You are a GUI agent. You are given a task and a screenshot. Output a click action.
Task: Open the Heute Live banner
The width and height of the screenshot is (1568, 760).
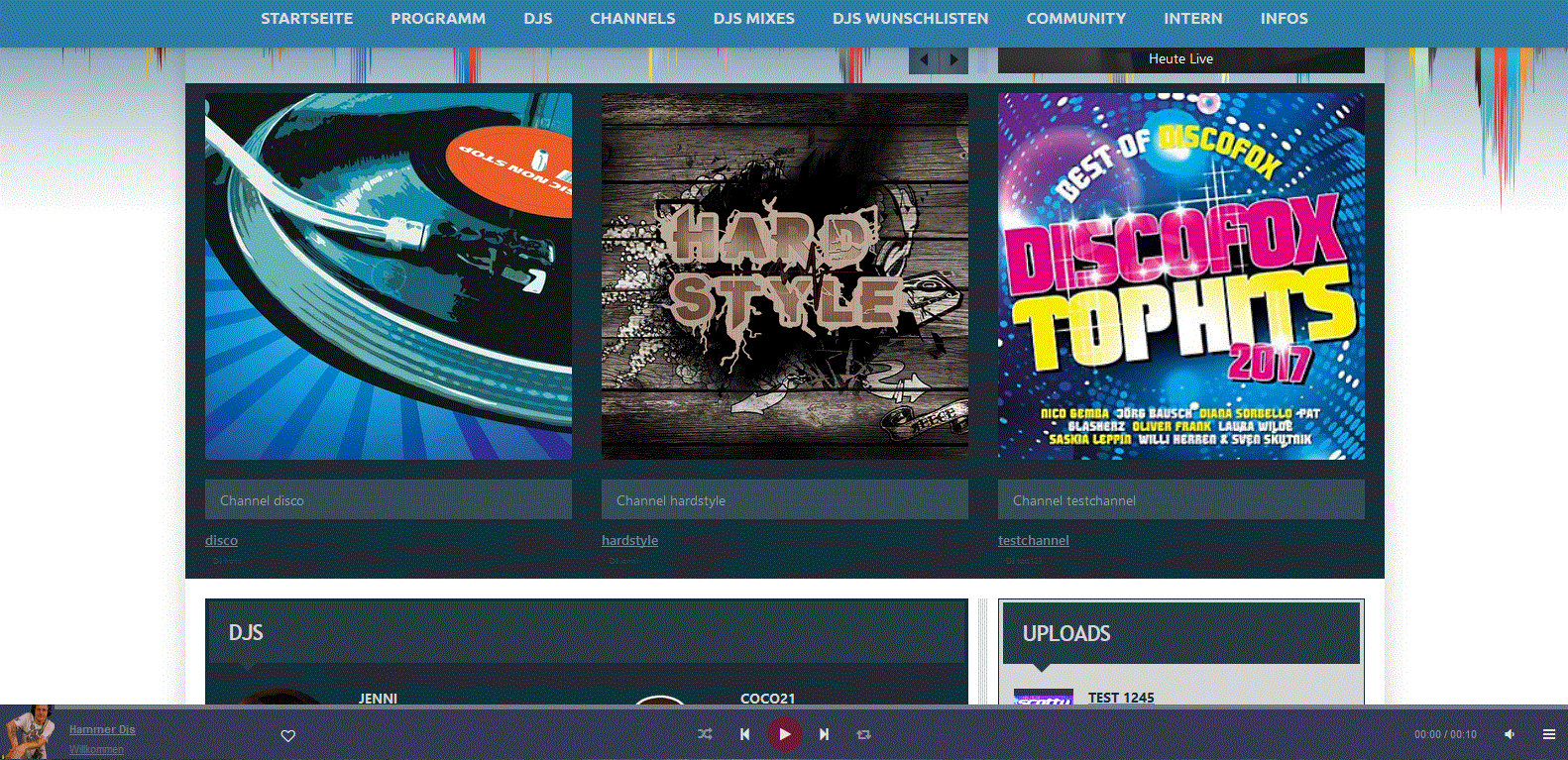coord(1180,59)
